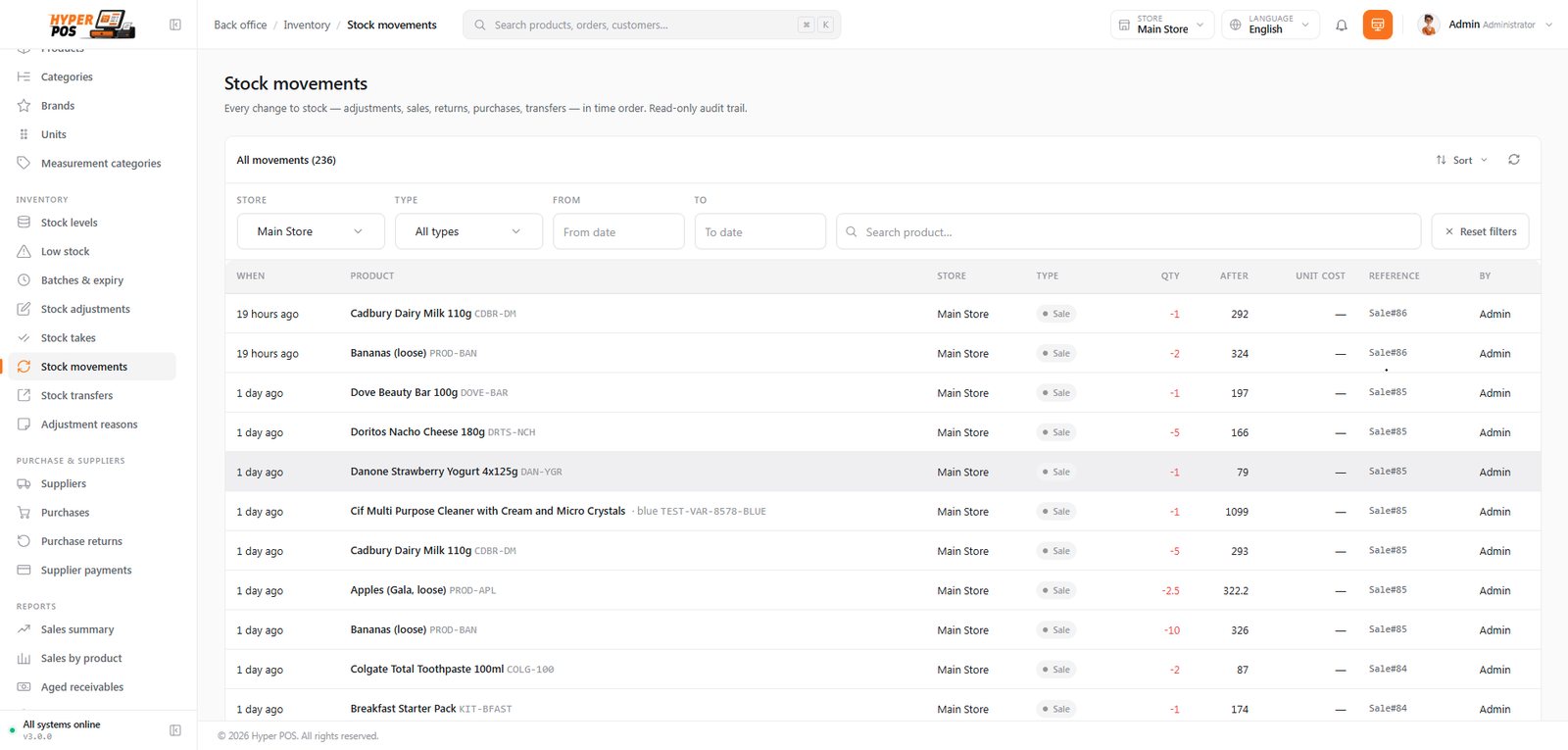1568x750 pixels.
Task: Click the Search product field
Action: (1128, 231)
